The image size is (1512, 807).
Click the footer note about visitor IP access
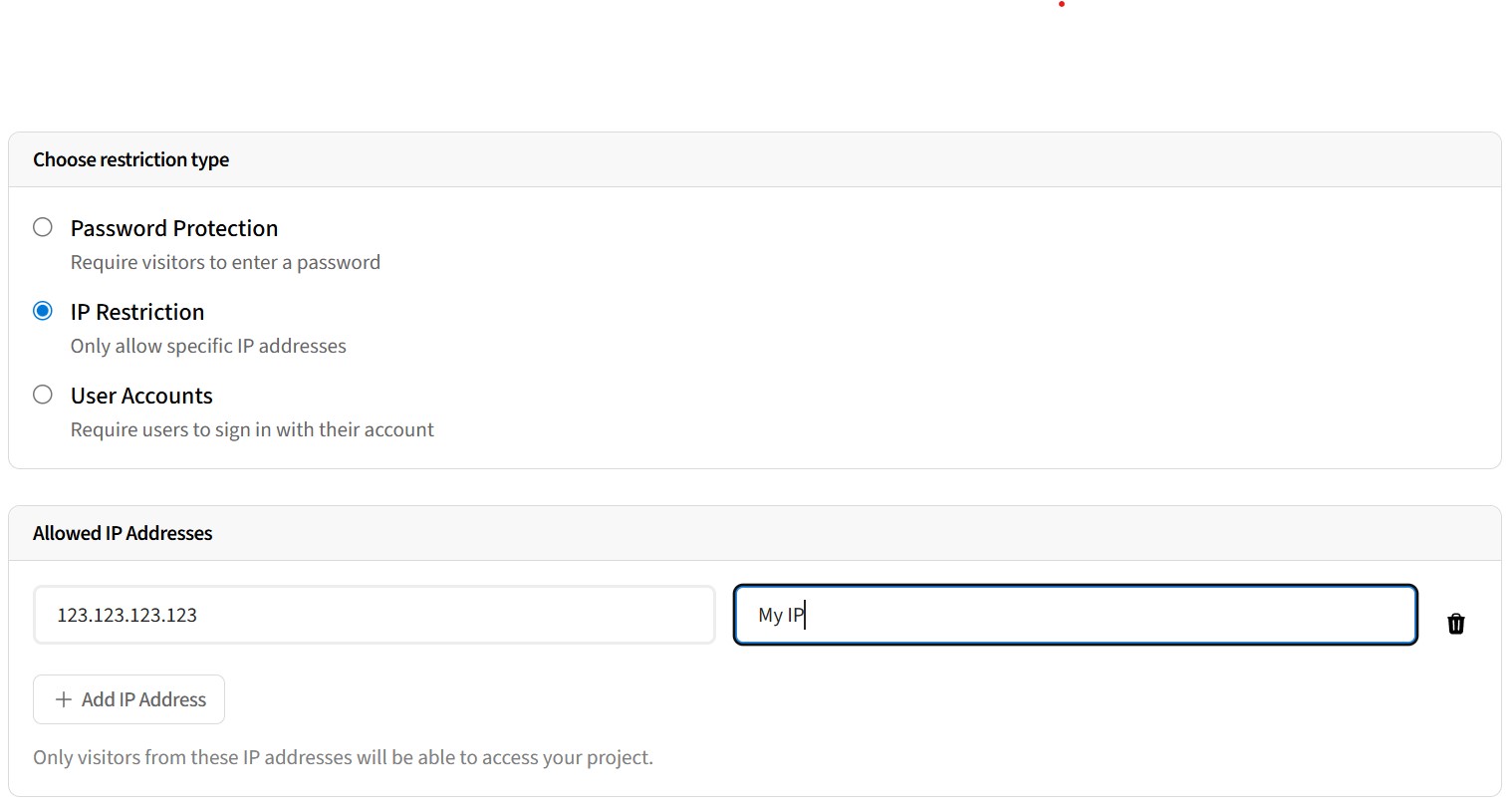(x=342, y=756)
